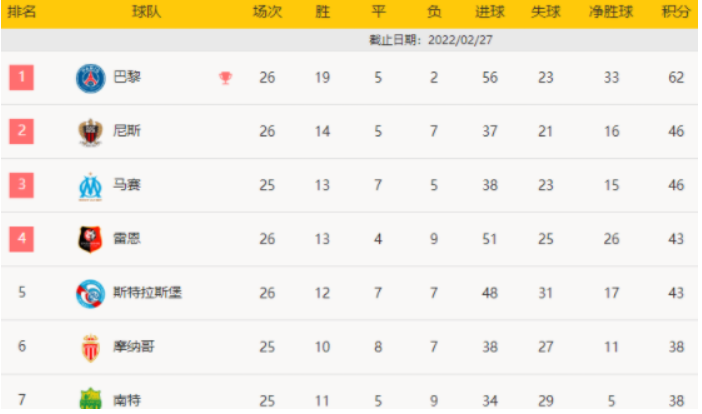The height and width of the screenshot is (414, 702).
Task: Sort by the 净胜球 column header
Action: pos(611,12)
